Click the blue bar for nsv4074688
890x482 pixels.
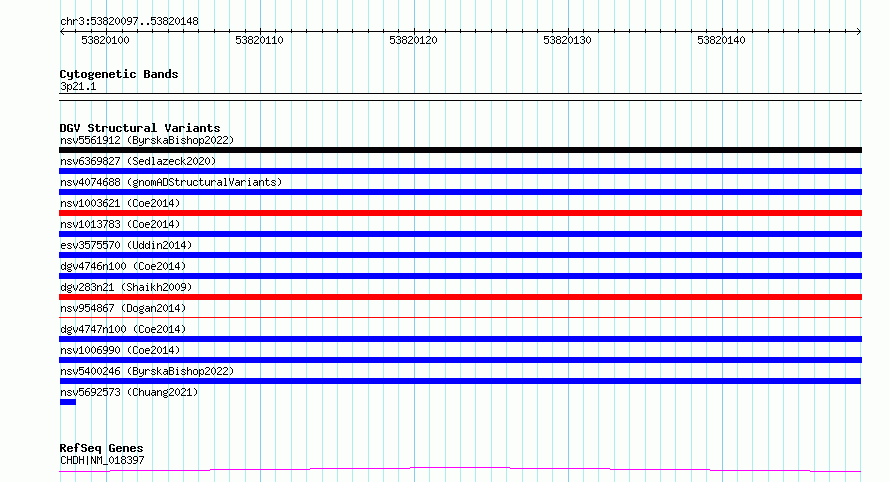coord(460,192)
